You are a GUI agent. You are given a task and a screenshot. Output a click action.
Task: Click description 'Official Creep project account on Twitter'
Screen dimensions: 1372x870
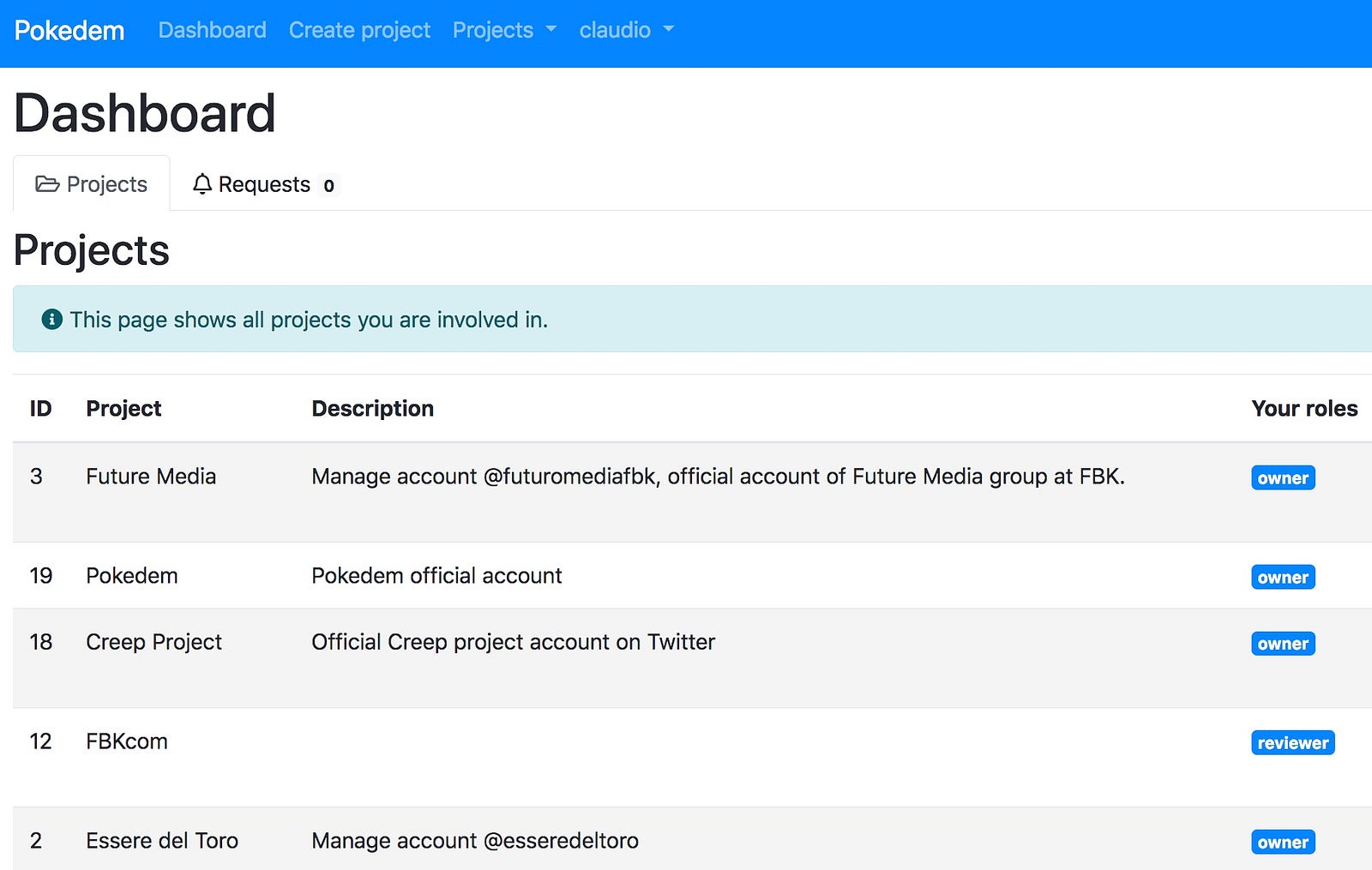click(513, 642)
